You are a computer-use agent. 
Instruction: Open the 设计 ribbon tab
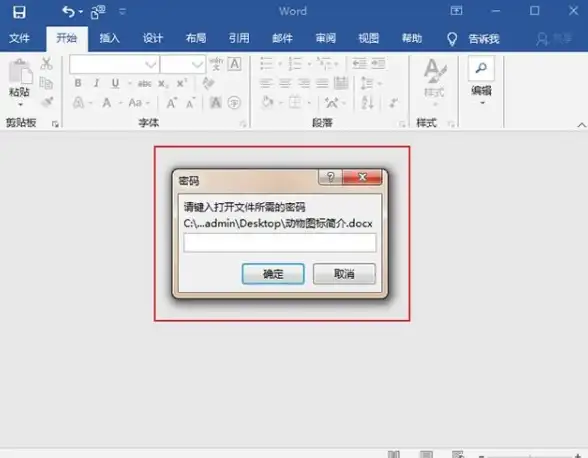[153, 38]
